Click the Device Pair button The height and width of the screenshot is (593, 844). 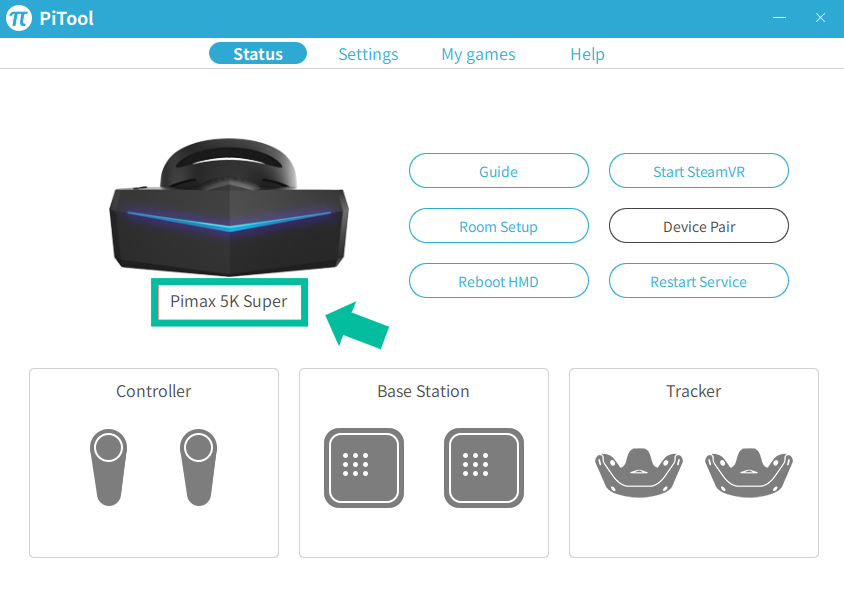tap(699, 225)
